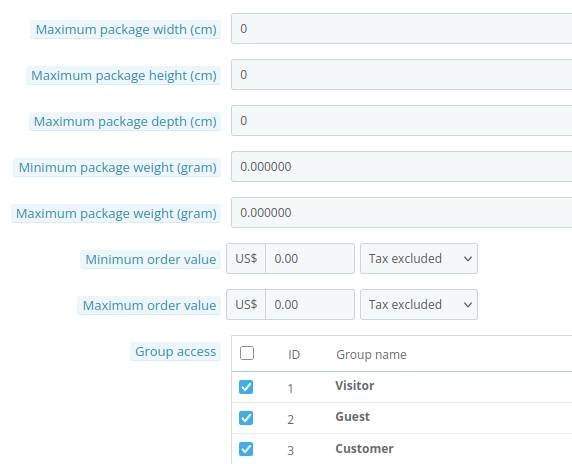The height and width of the screenshot is (464, 572).
Task: Click the Minimum order value label
Action: 151,260
